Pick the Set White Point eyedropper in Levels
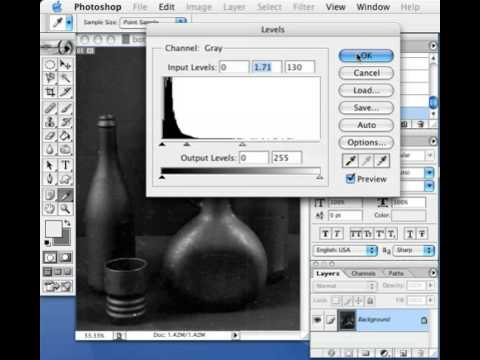Viewport: 480px width, 360px height. pos(382,161)
